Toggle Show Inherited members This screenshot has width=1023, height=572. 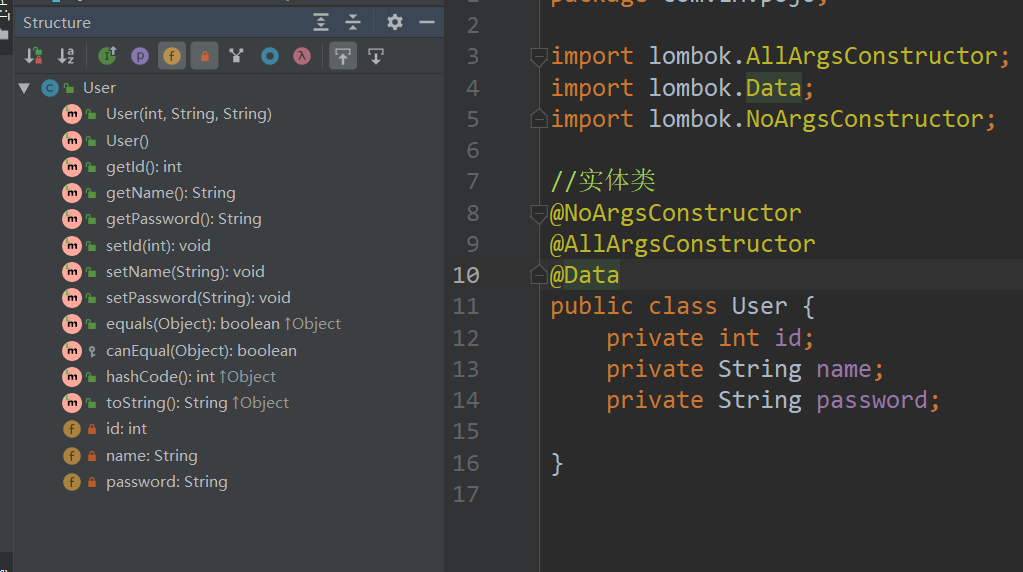(x=108, y=56)
